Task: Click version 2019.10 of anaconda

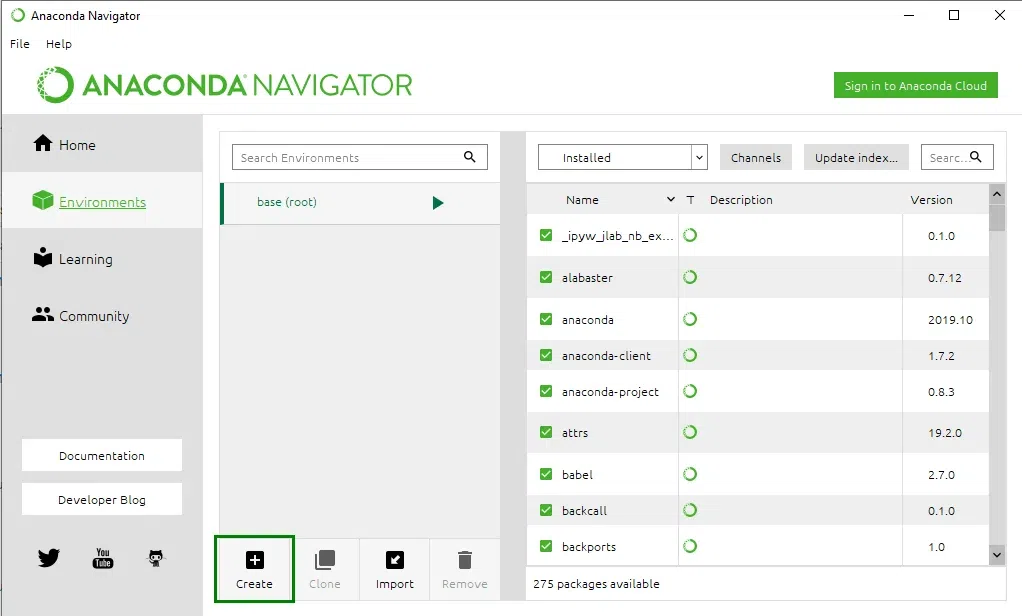Action: tap(950, 320)
